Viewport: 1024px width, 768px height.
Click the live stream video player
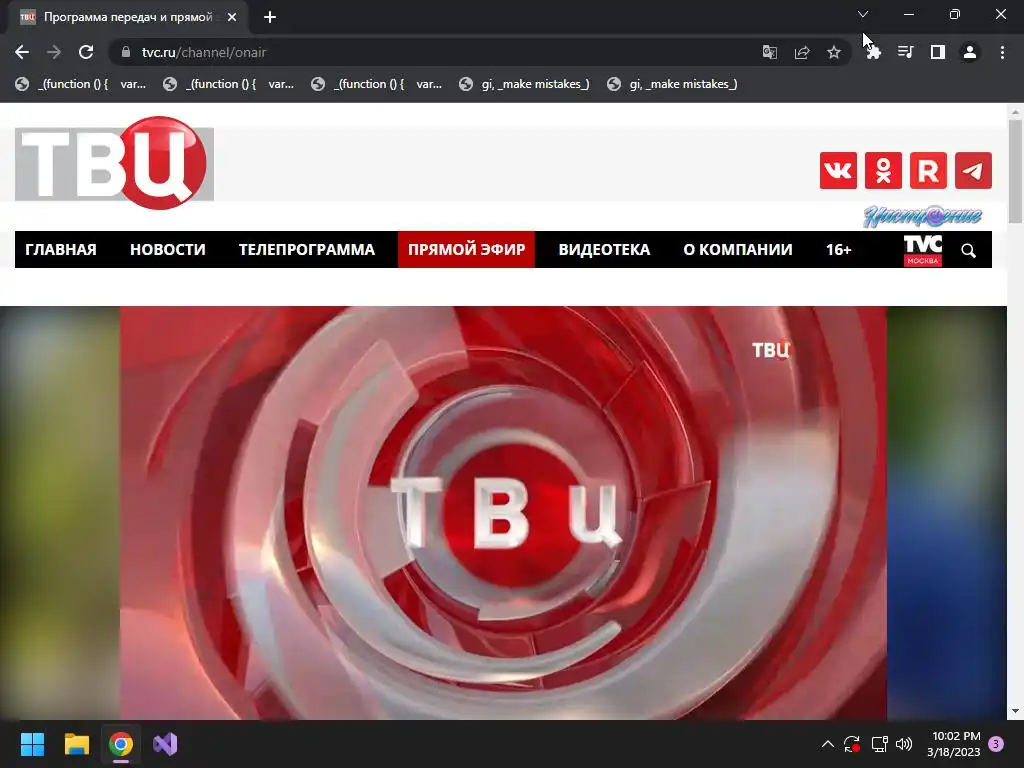pos(504,513)
